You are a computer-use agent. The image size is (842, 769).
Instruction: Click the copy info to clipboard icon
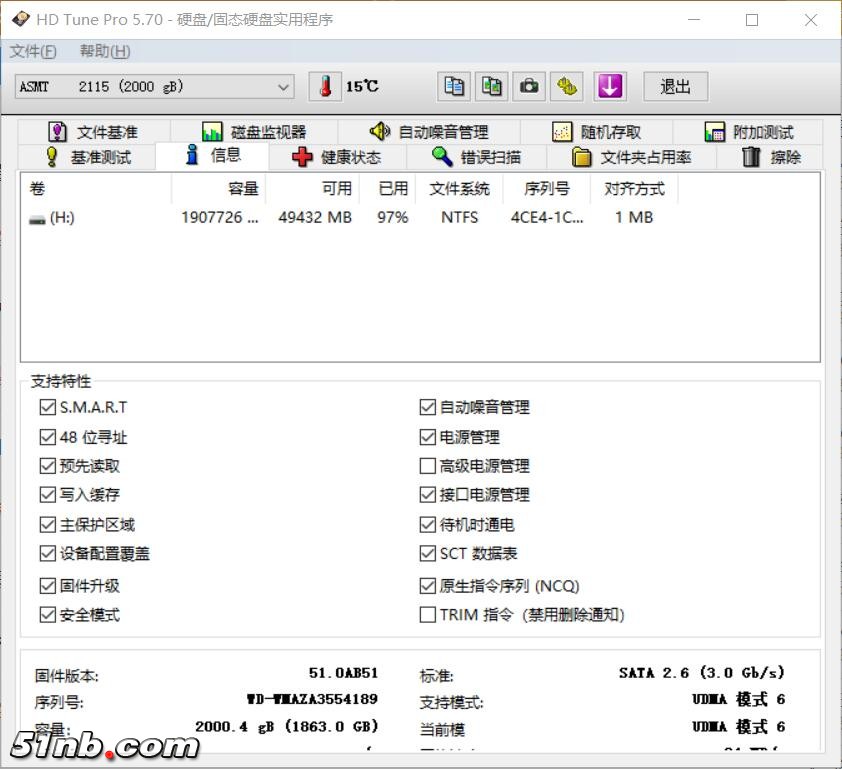click(x=454, y=87)
